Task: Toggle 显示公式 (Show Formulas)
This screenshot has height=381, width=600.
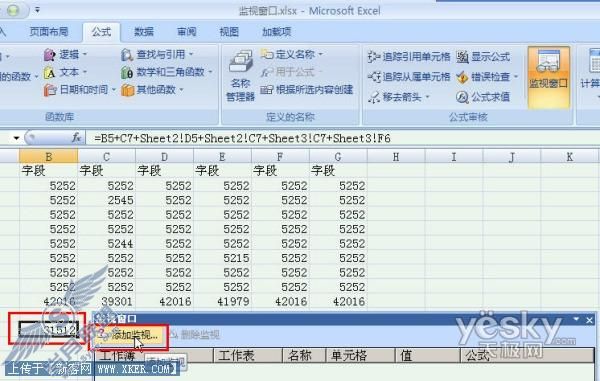Action: click(x=483, y=57)
